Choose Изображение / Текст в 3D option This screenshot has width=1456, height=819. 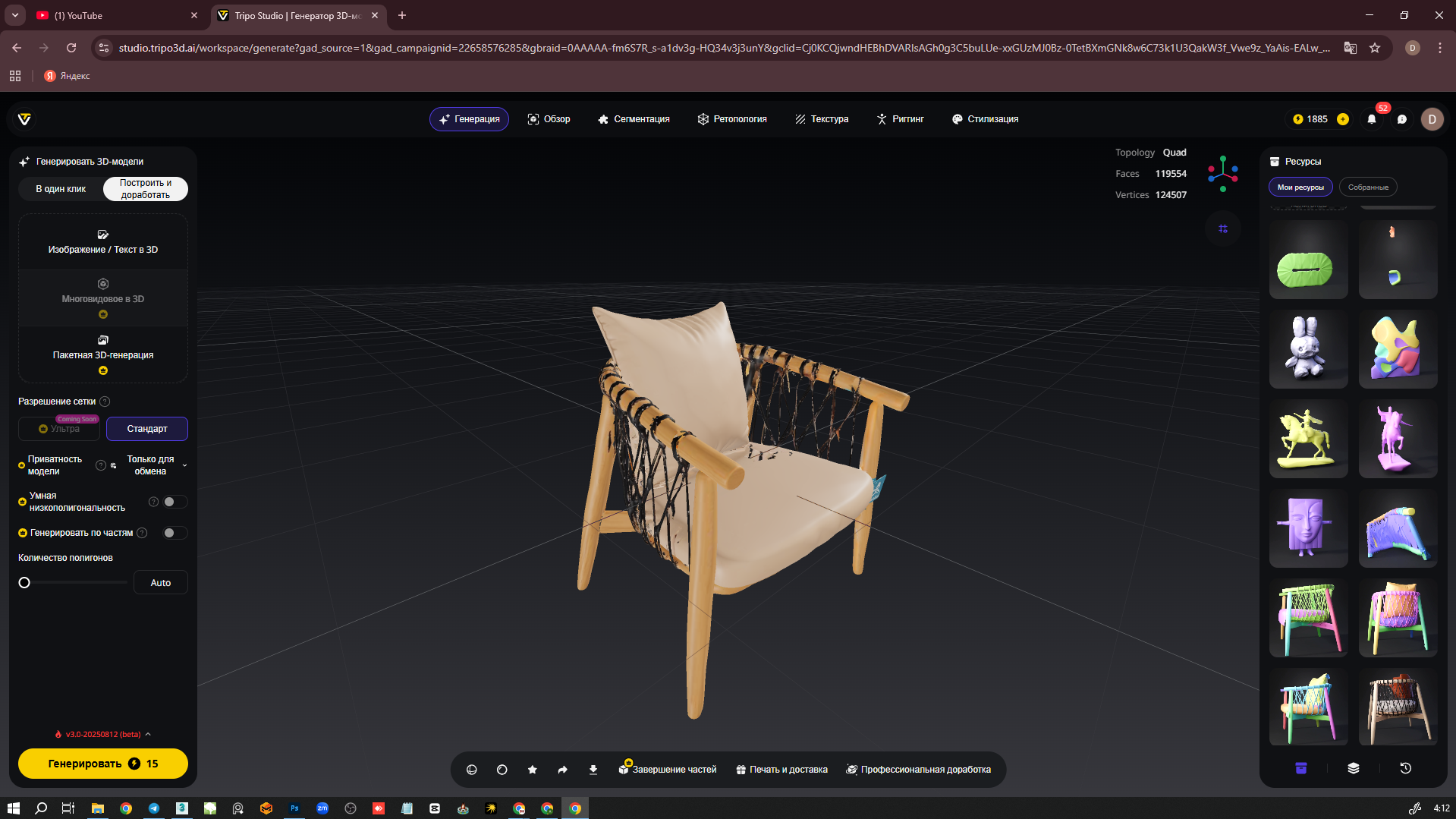[x=103, y=242]
